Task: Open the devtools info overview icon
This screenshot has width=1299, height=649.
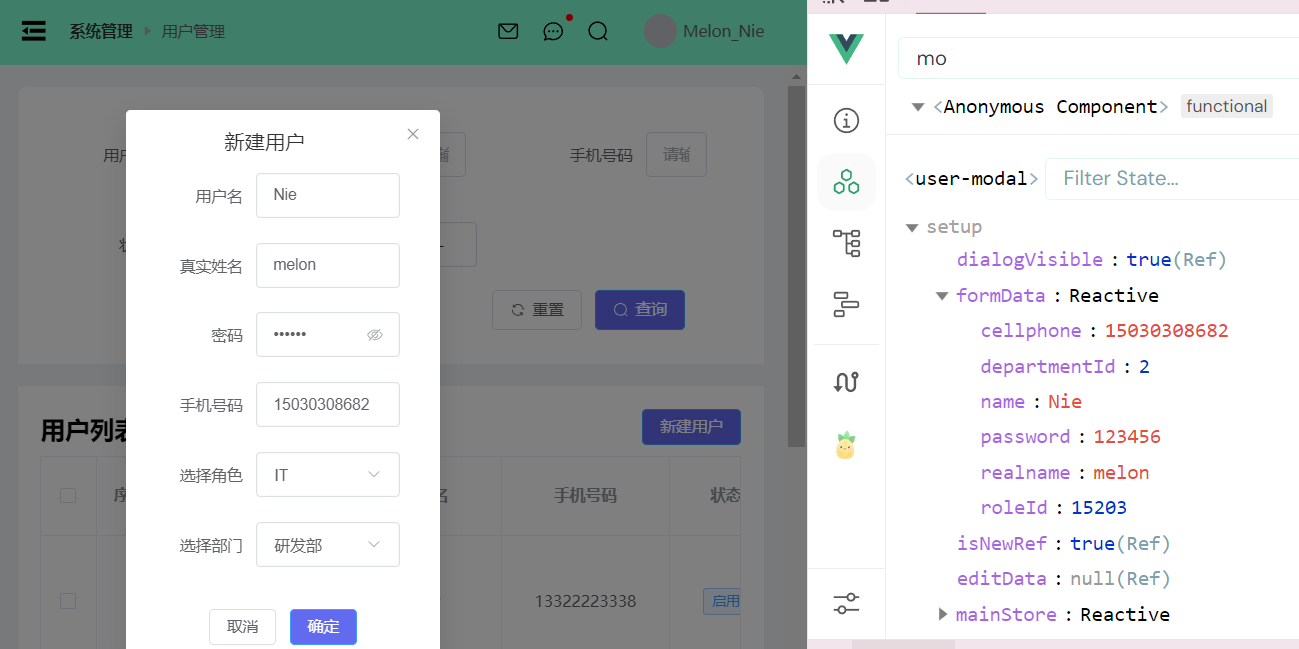Action: [x=846, y=121]
